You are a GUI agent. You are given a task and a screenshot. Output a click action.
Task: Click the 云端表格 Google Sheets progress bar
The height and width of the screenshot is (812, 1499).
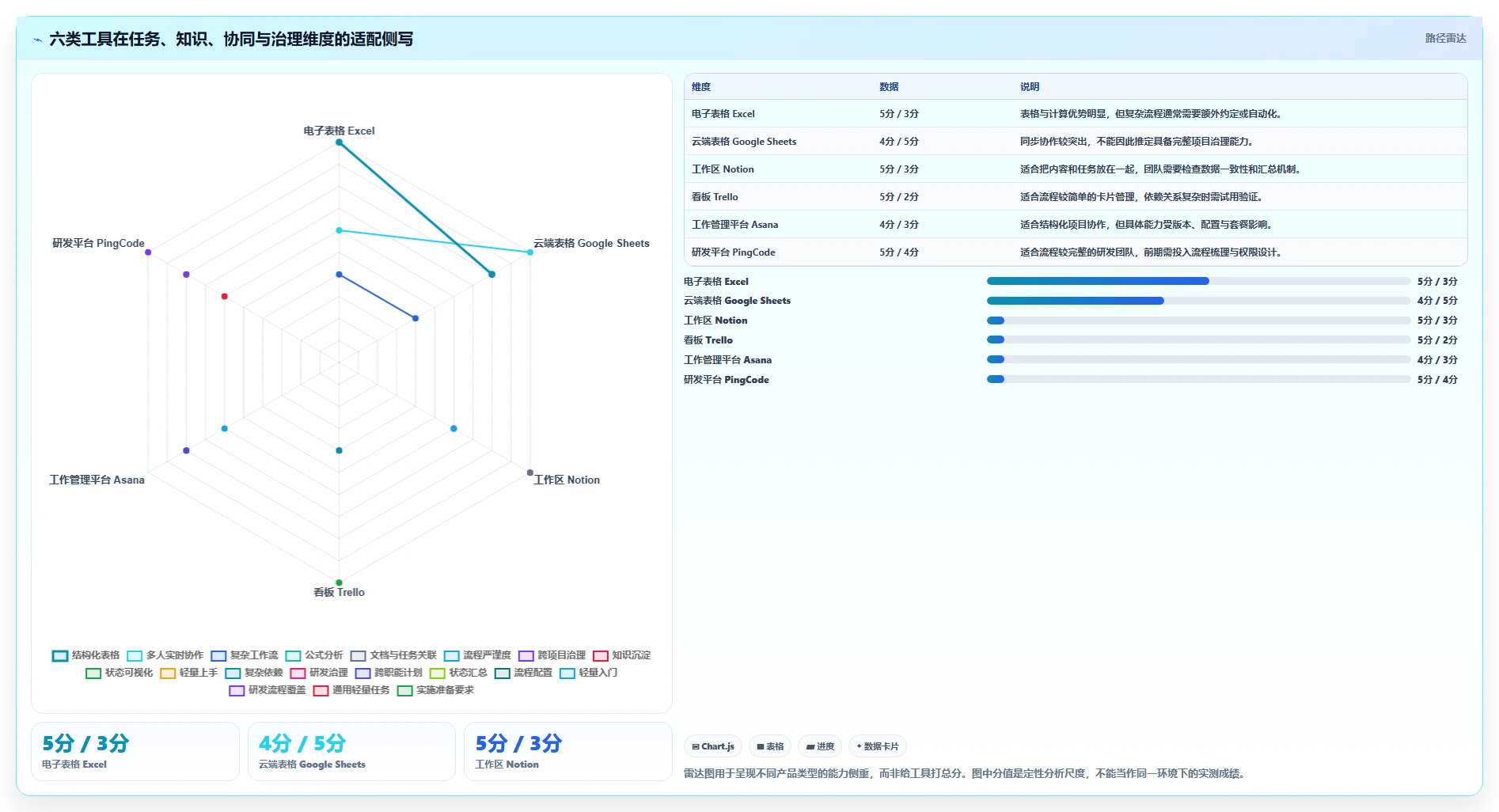1198,301
